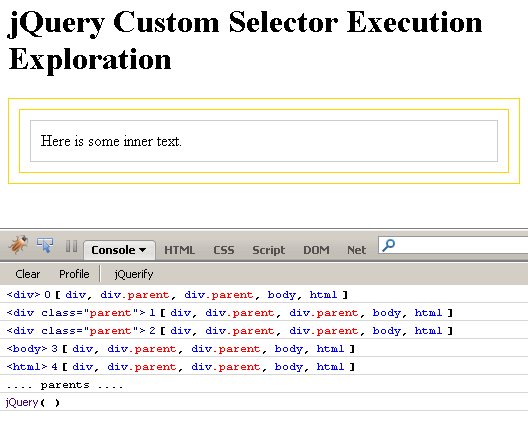Screen dimensions: 528x425
Task: Click the jQuerify button
Action: [x=134, y=274]
